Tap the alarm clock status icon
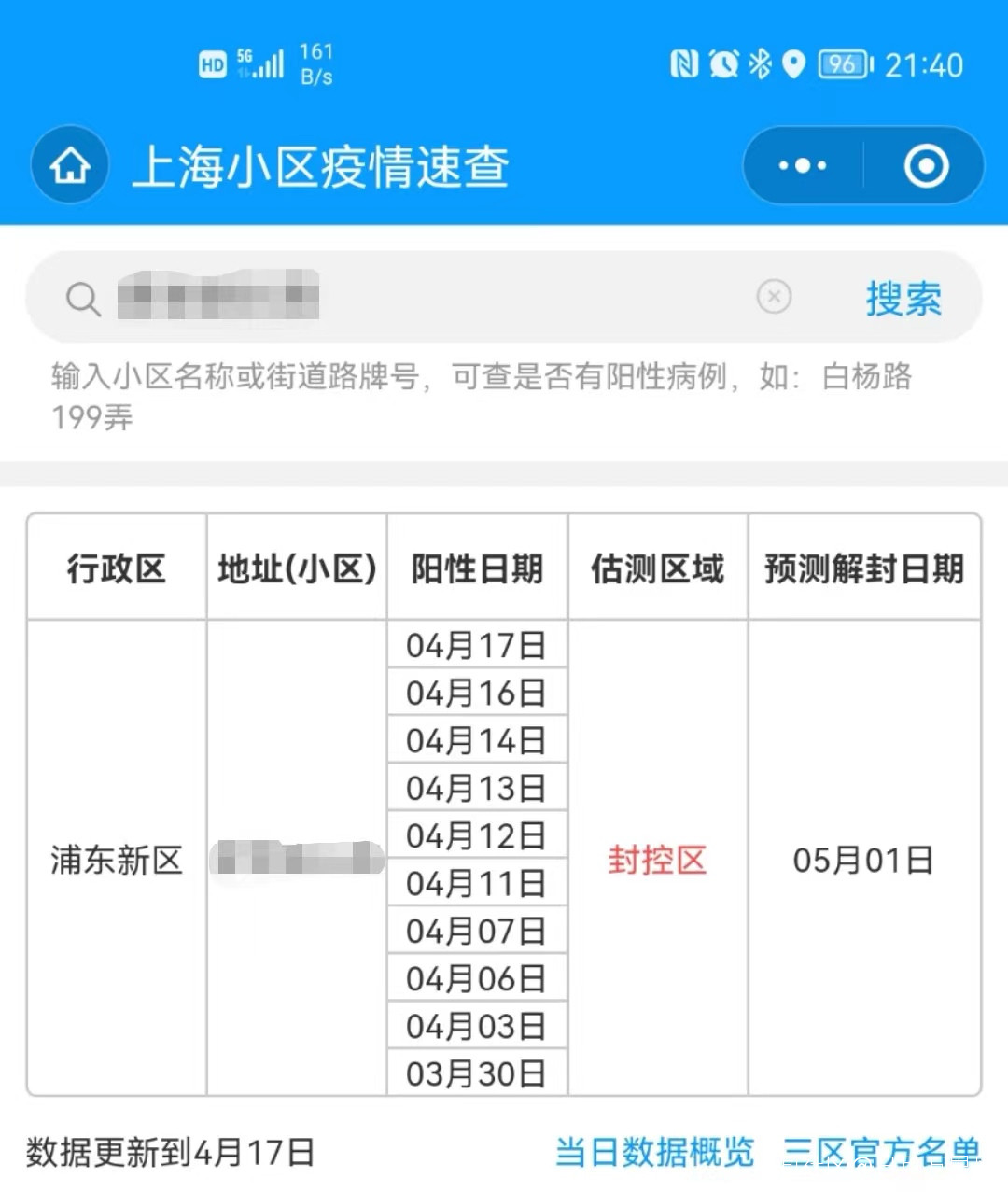 [x=723, y=64]
